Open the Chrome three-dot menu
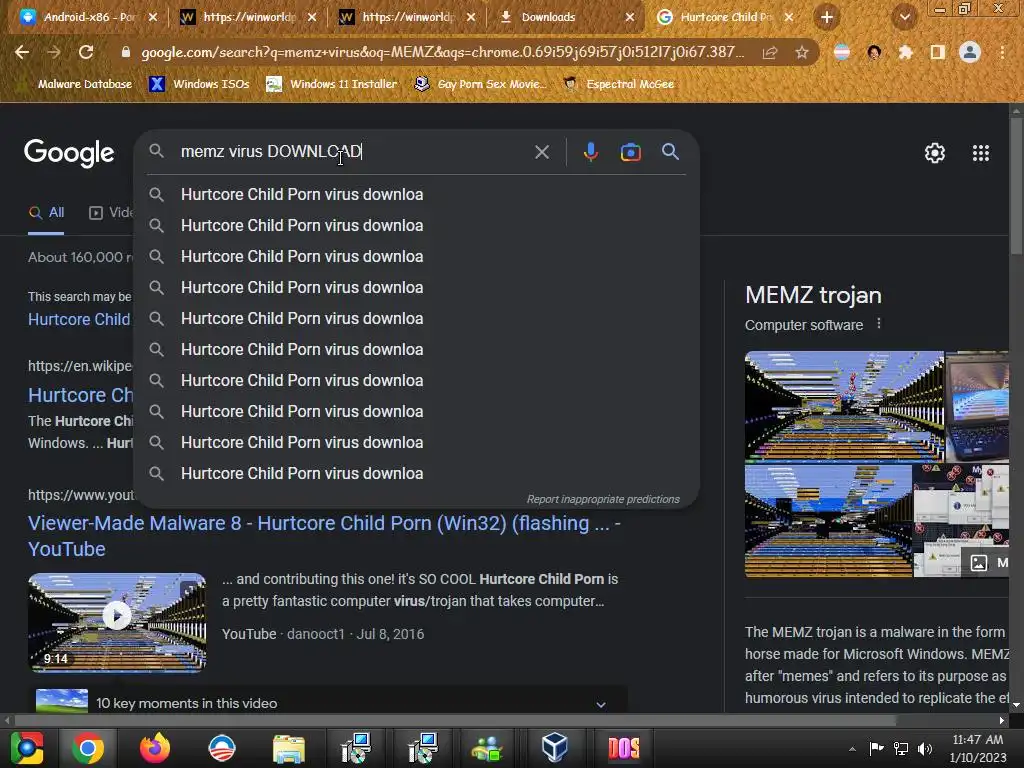 1002,52
